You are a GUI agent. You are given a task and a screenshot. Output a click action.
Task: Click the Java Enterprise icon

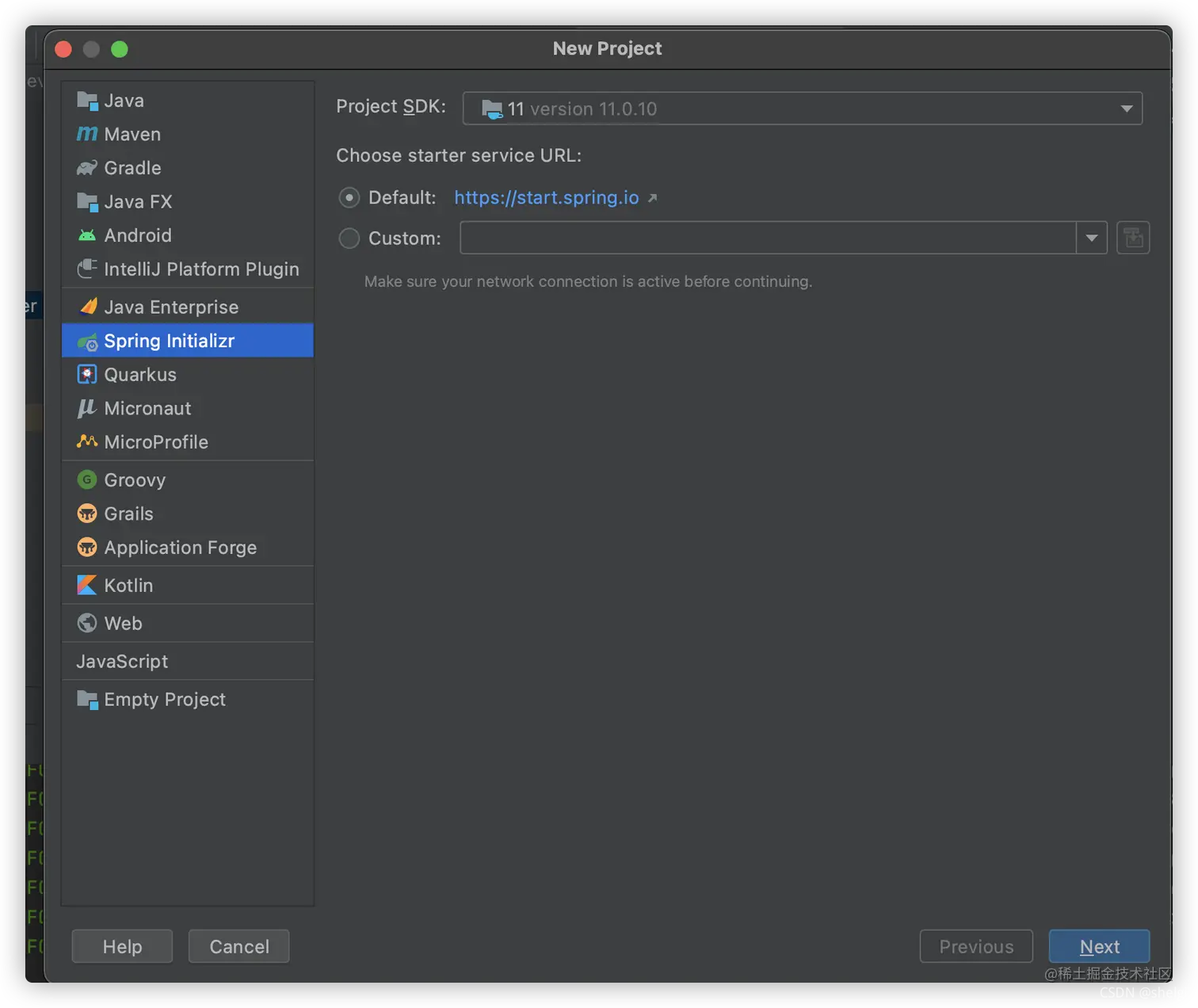point(87,307)
